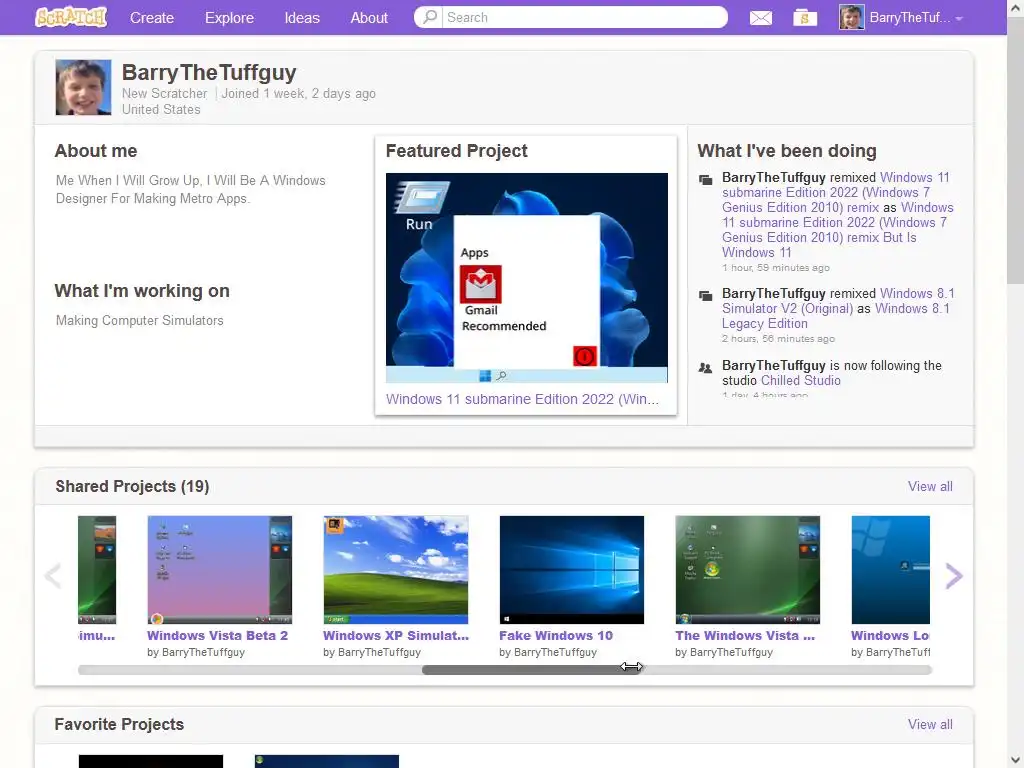
Task: Open Windows Vista Beta 2 project title
Action: pyautogui.click(x=217, y=635)
